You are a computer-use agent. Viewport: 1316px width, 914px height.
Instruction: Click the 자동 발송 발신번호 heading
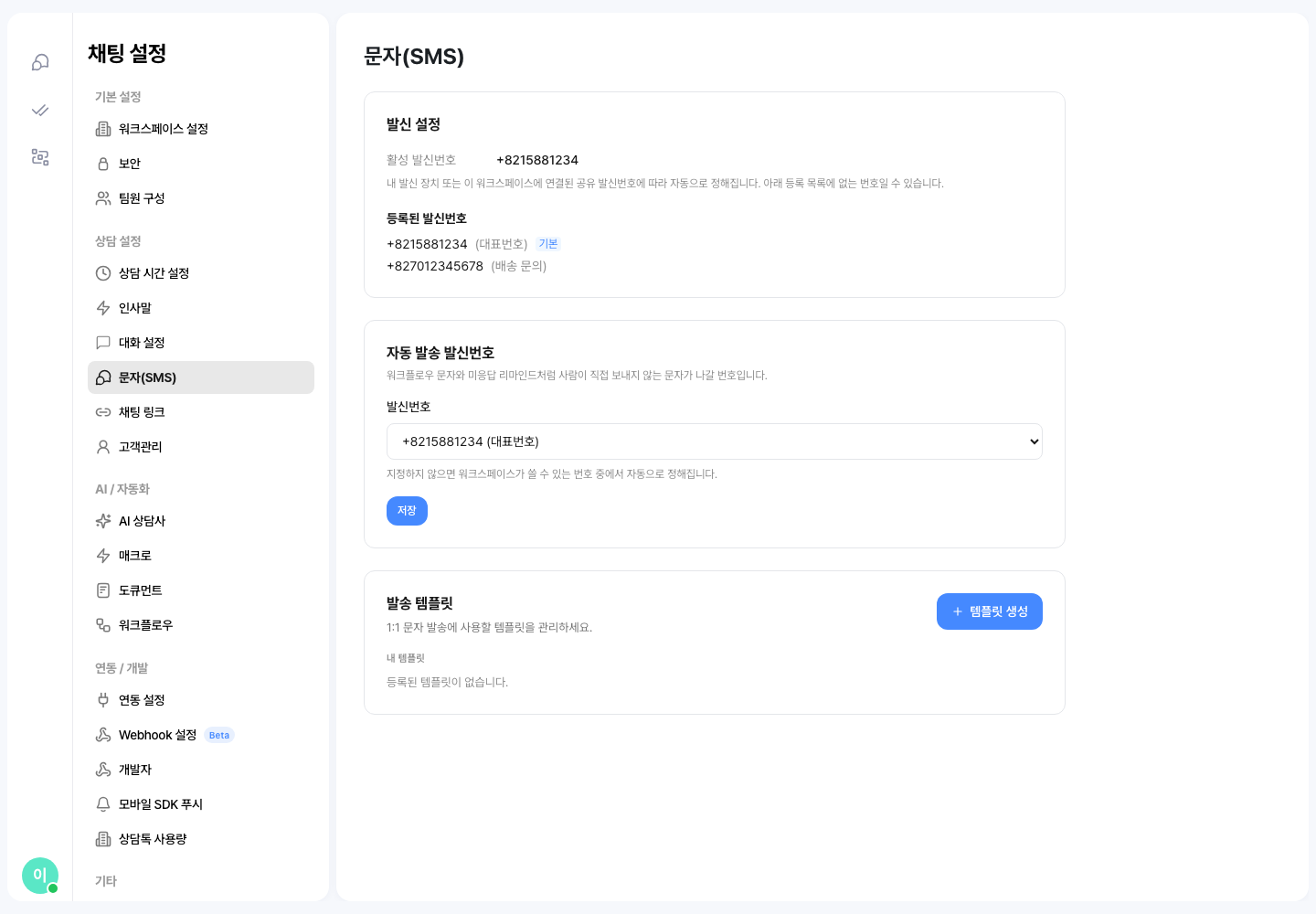click(x=440, y=353)
